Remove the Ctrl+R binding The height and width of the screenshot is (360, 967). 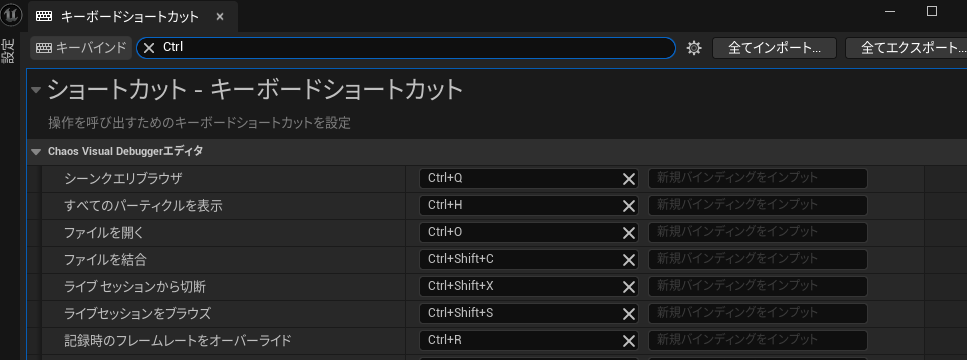pos(628,342)
